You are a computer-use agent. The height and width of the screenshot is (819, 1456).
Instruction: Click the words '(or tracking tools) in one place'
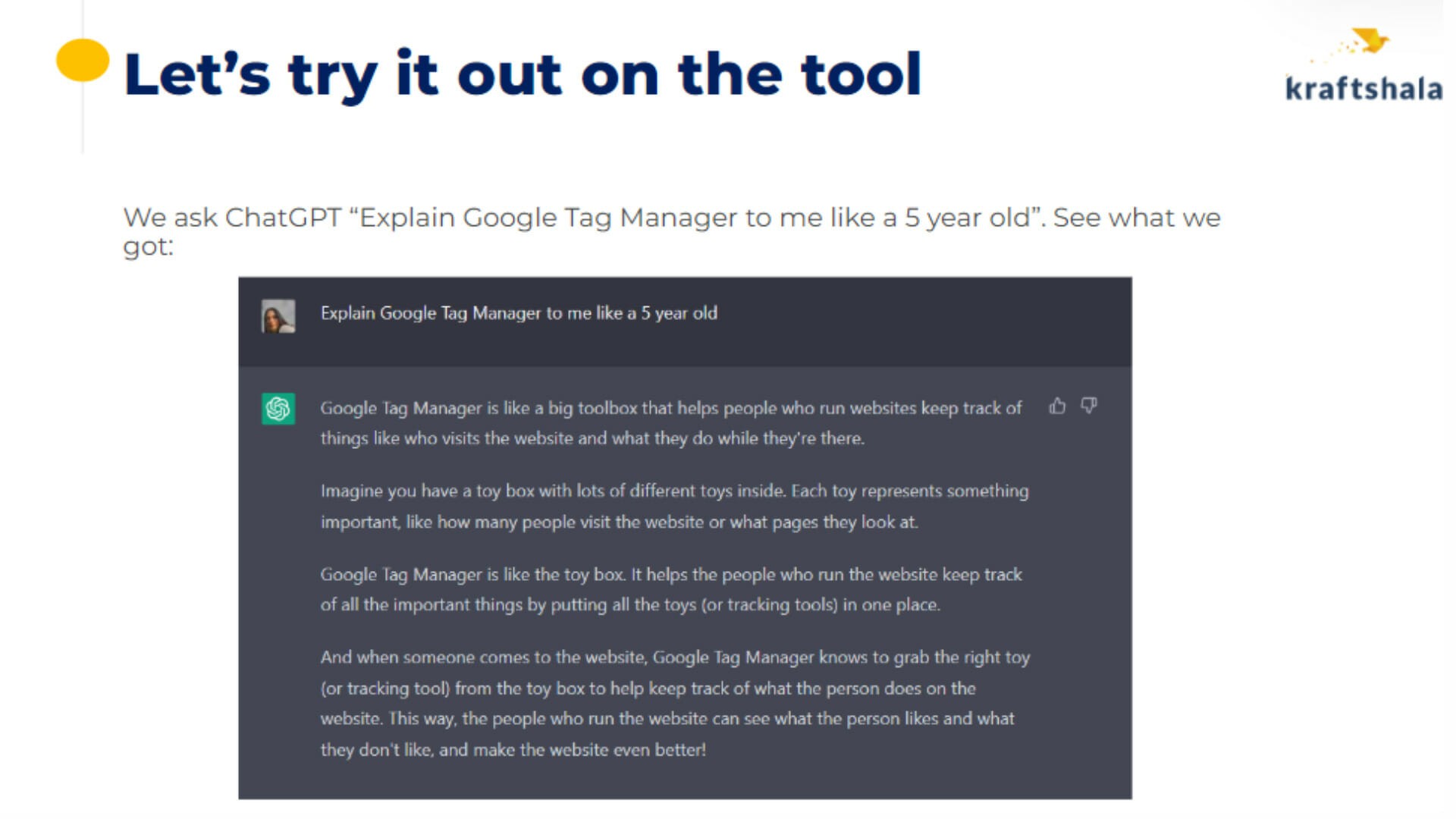tap(821, 605)
